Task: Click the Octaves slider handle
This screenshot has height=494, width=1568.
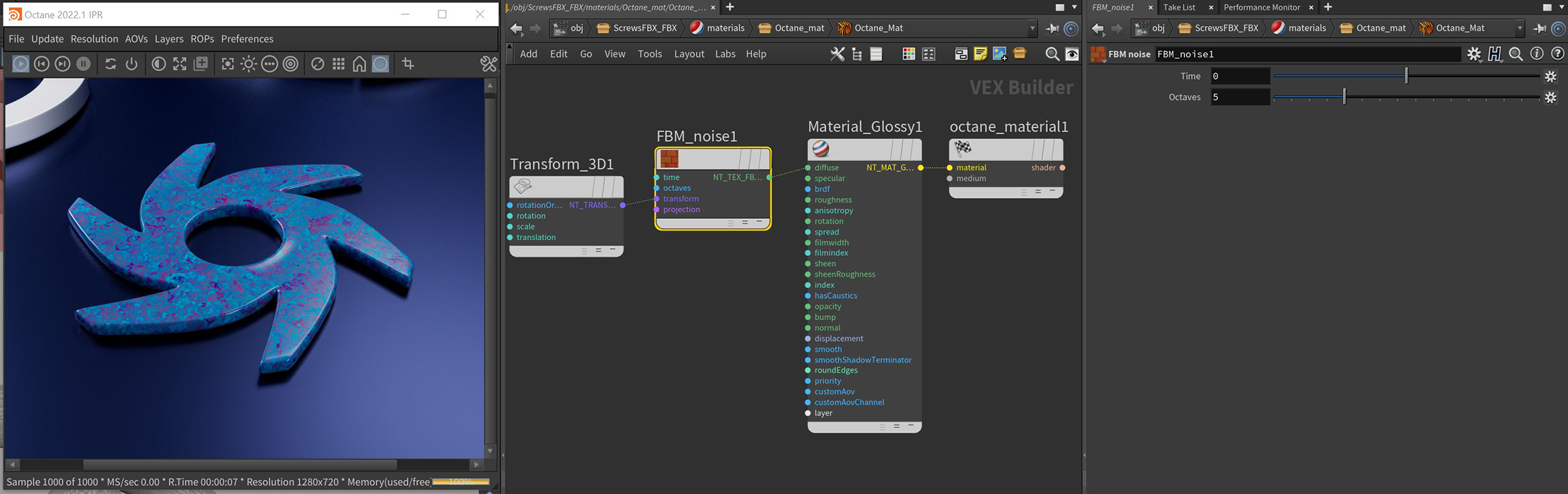Action: [1344, 97]
